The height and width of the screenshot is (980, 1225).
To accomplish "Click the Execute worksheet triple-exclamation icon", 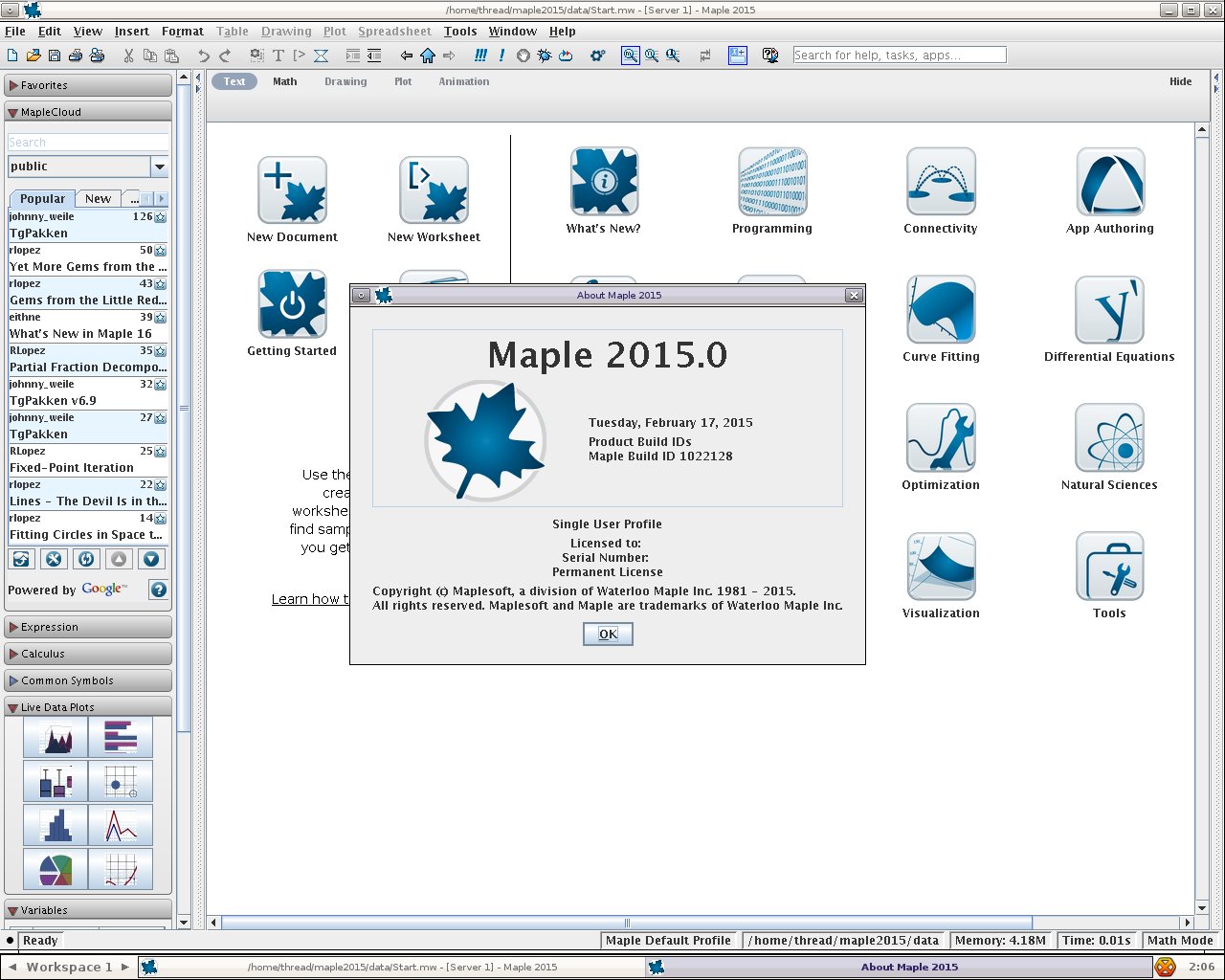I will tap(480, 56).
